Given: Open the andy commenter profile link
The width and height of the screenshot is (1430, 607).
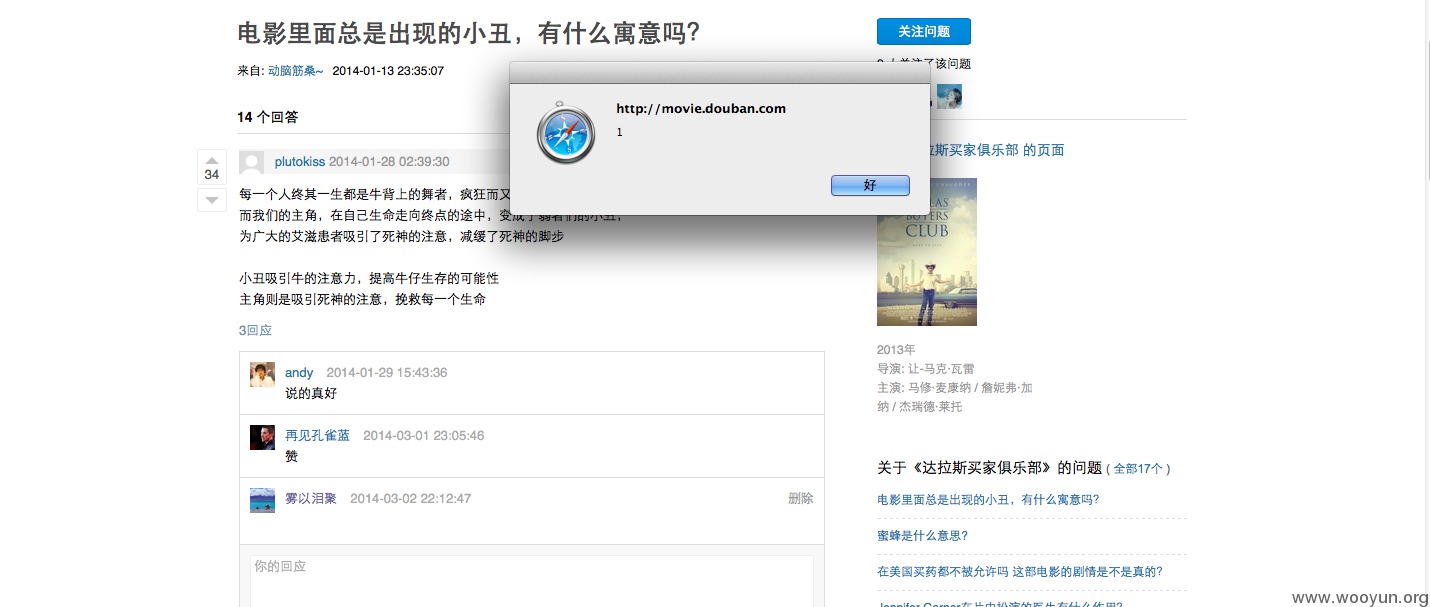Looking at the screenshot, I should pyautogui.click(x=299, y=372).
